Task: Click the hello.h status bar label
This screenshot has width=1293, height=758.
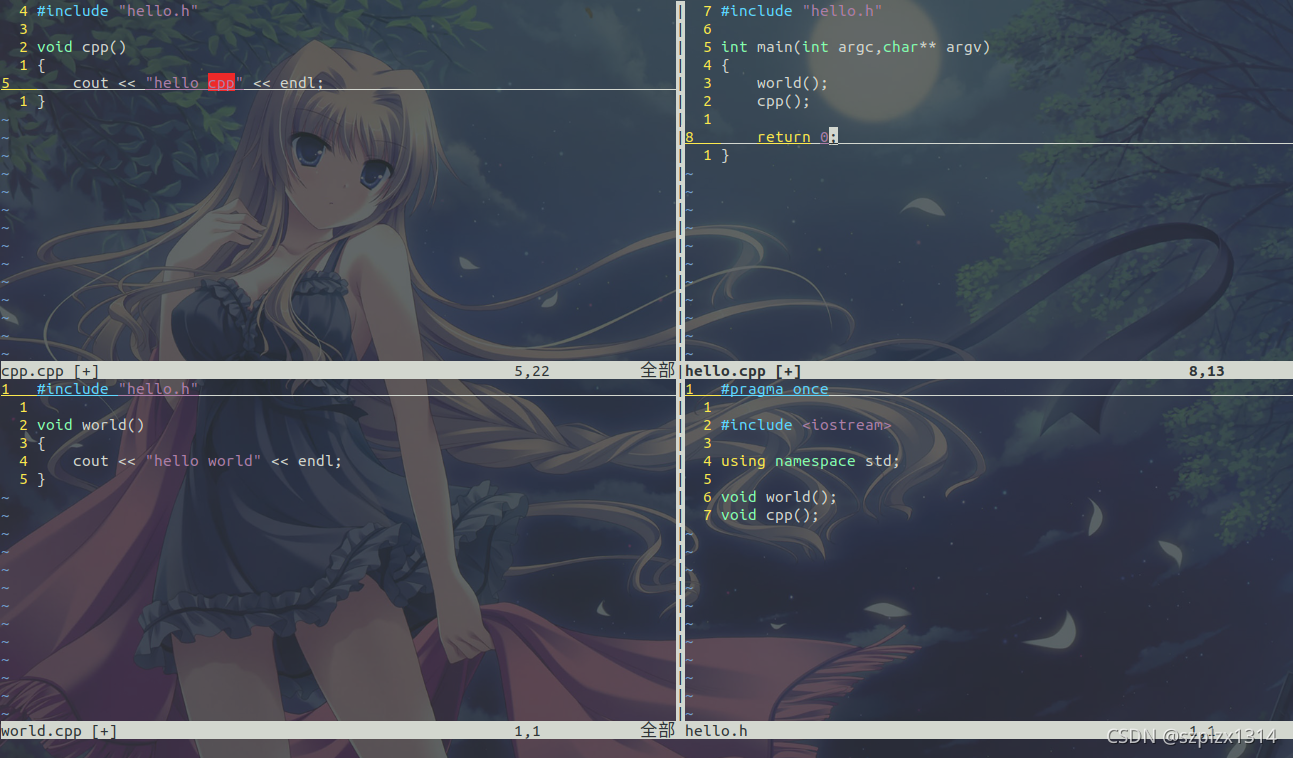Action: tap(716, 730)
